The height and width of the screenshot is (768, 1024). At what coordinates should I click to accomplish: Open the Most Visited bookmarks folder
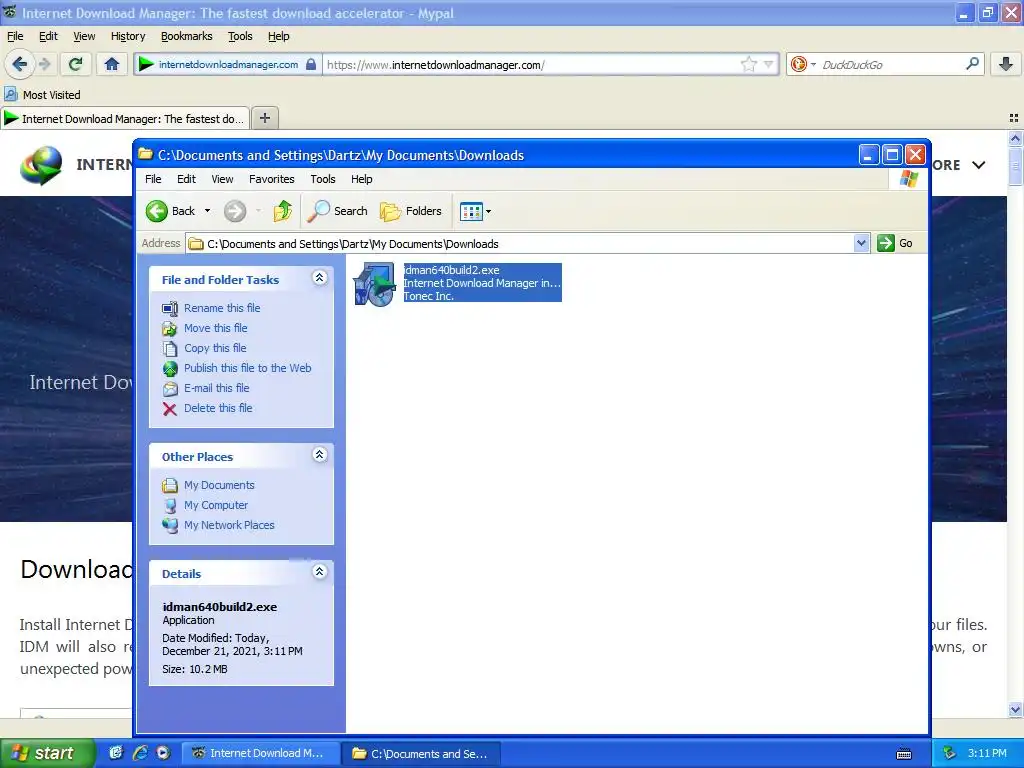(x=42, y=95)
